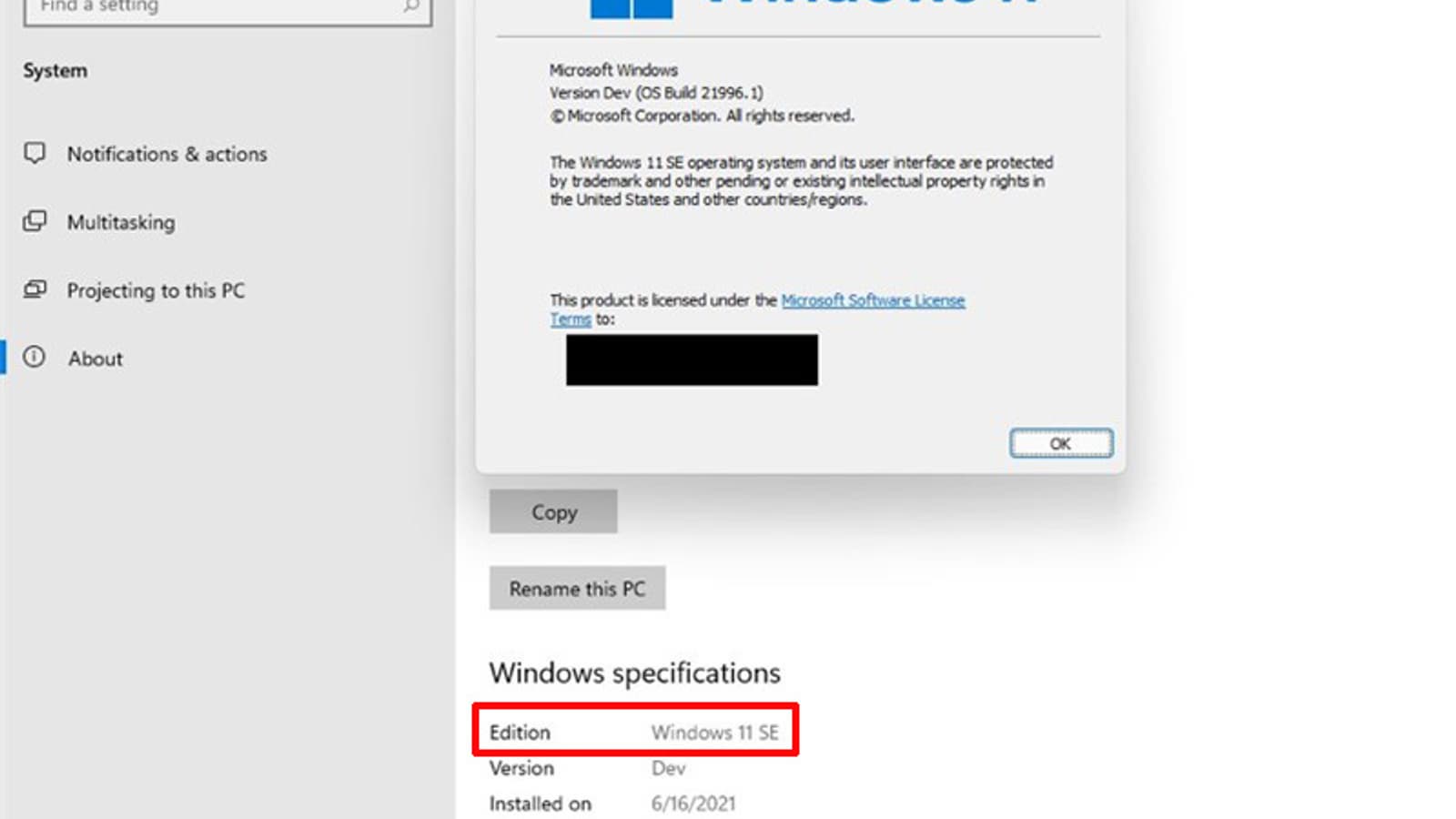This screenshot has width=1456, height=819.
Task: Select Projecting to this PC
Action: pos(156,290)
